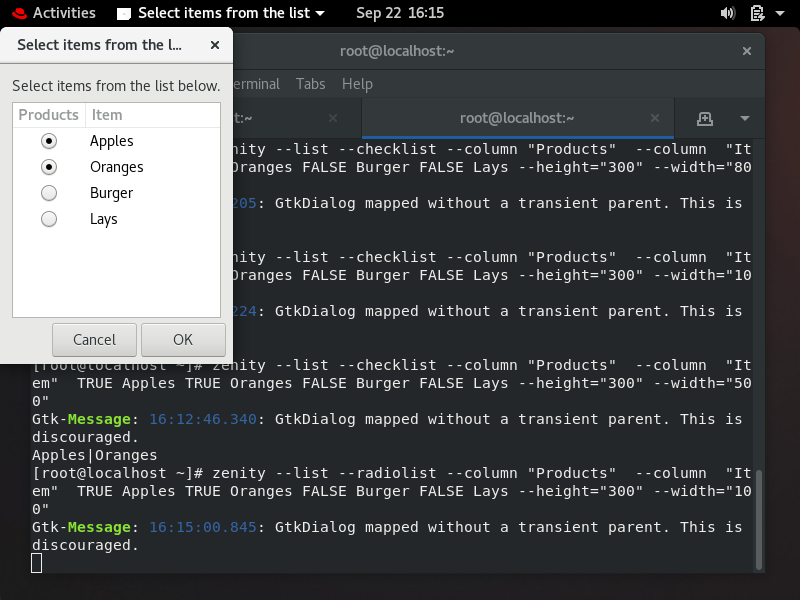The height and width of the screenshot is (600, 800).
Task: Open the Tabs menu
Action: [x=310, y=84]
